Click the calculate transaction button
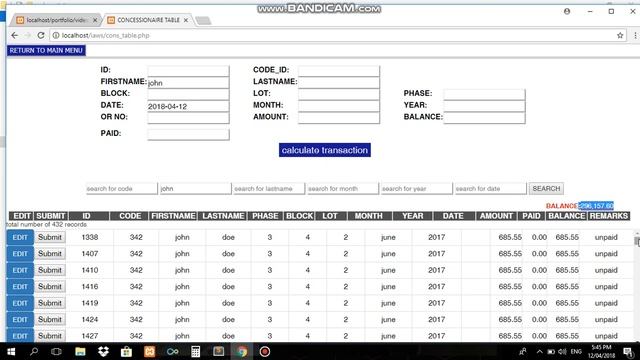The width and height of the screenshot is (640, 360). point(324,150)
